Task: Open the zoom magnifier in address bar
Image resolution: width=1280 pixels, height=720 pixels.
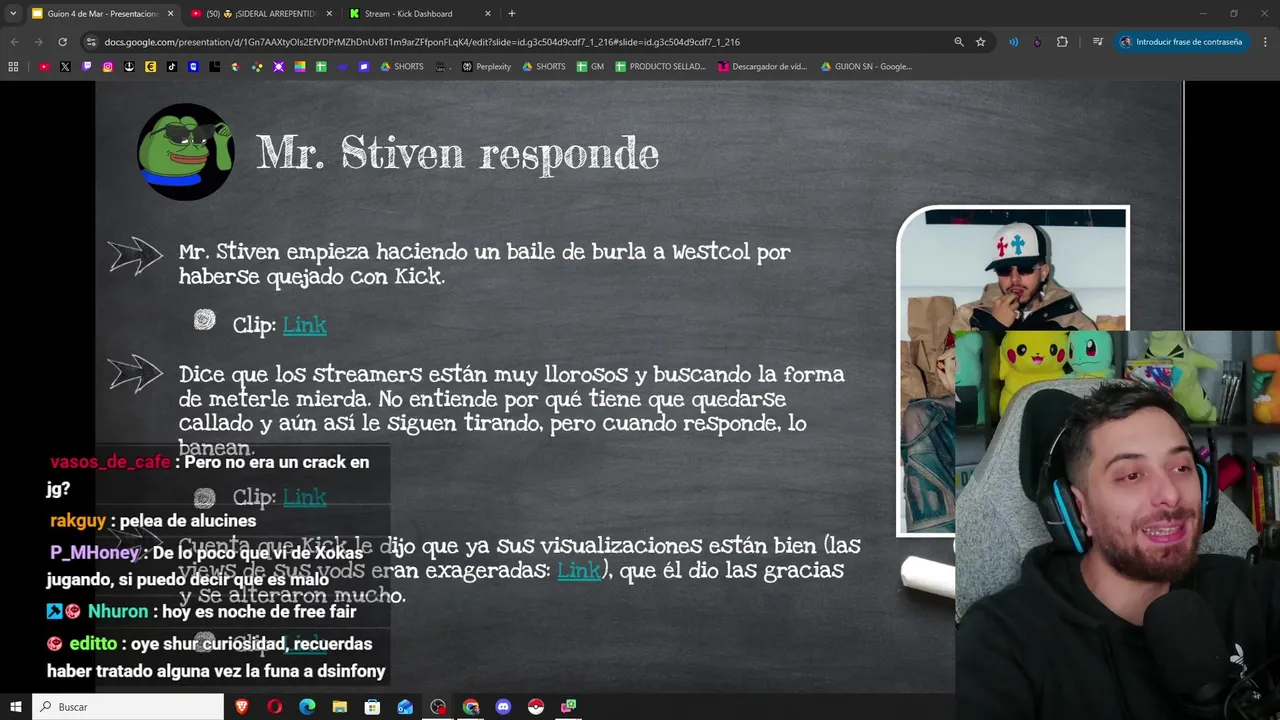Action: (958, 42)
